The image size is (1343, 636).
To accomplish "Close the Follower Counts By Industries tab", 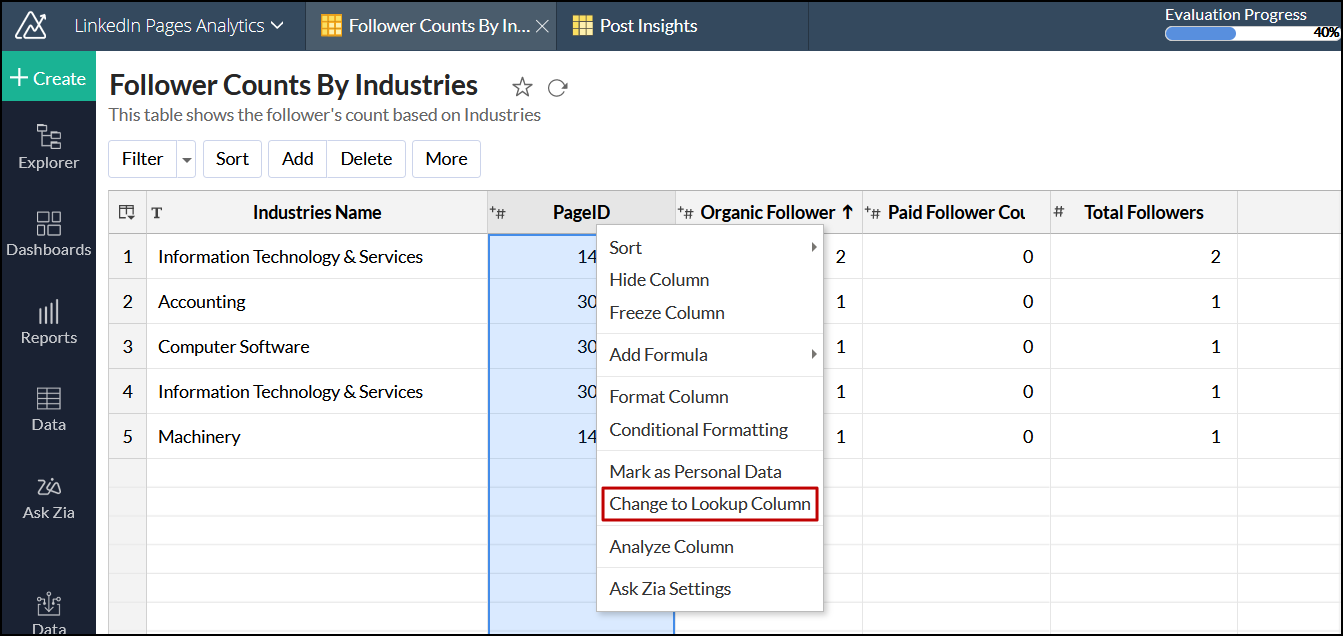I will coord(542,26).
